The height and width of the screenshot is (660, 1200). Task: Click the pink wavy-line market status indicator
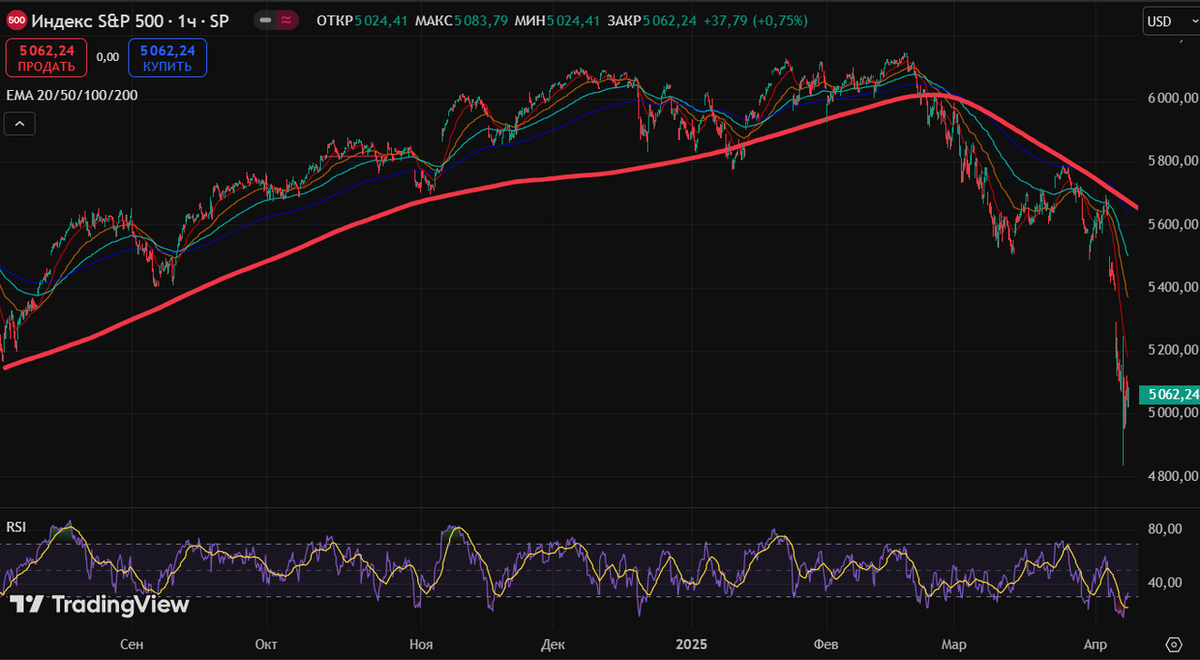click(x=287, y=20)
